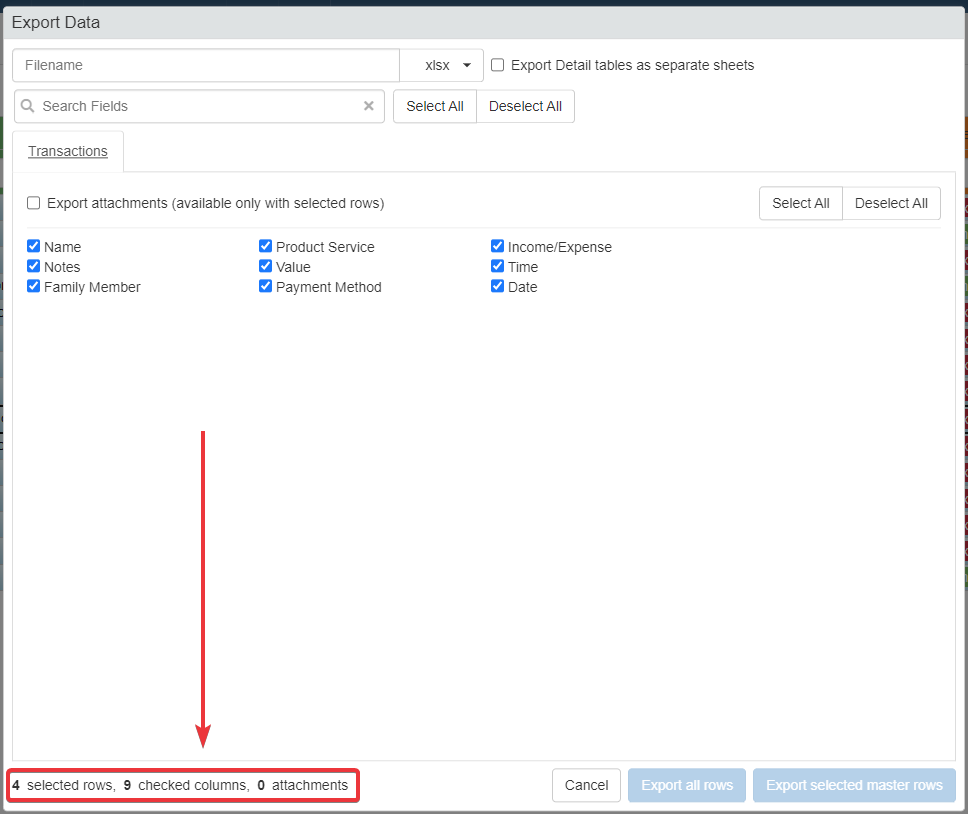The width and height of the screenshot is (968, 814).
Task: Uncheck the Date column checkbox
Action: click(x=498, y=287)
